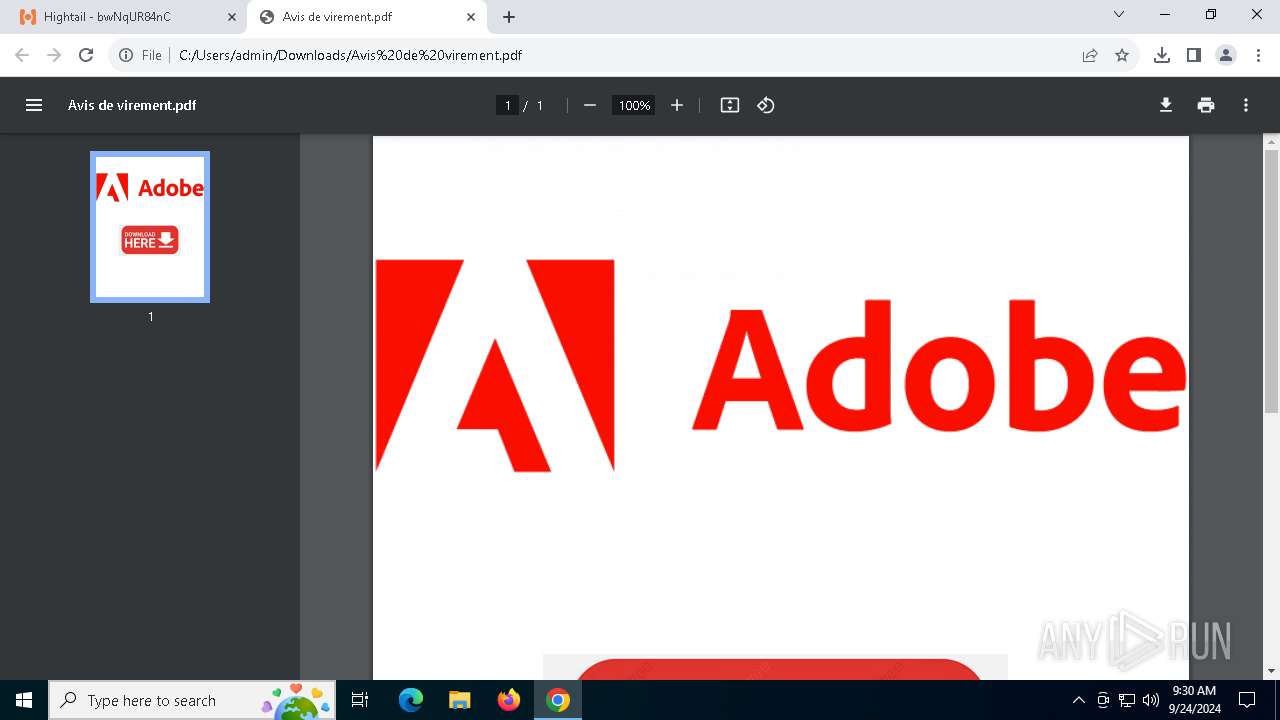Open Task View on the taskbar
The height and width of the screenshot is (720, 1280).
pyautogui.click(x=360, y=700)
